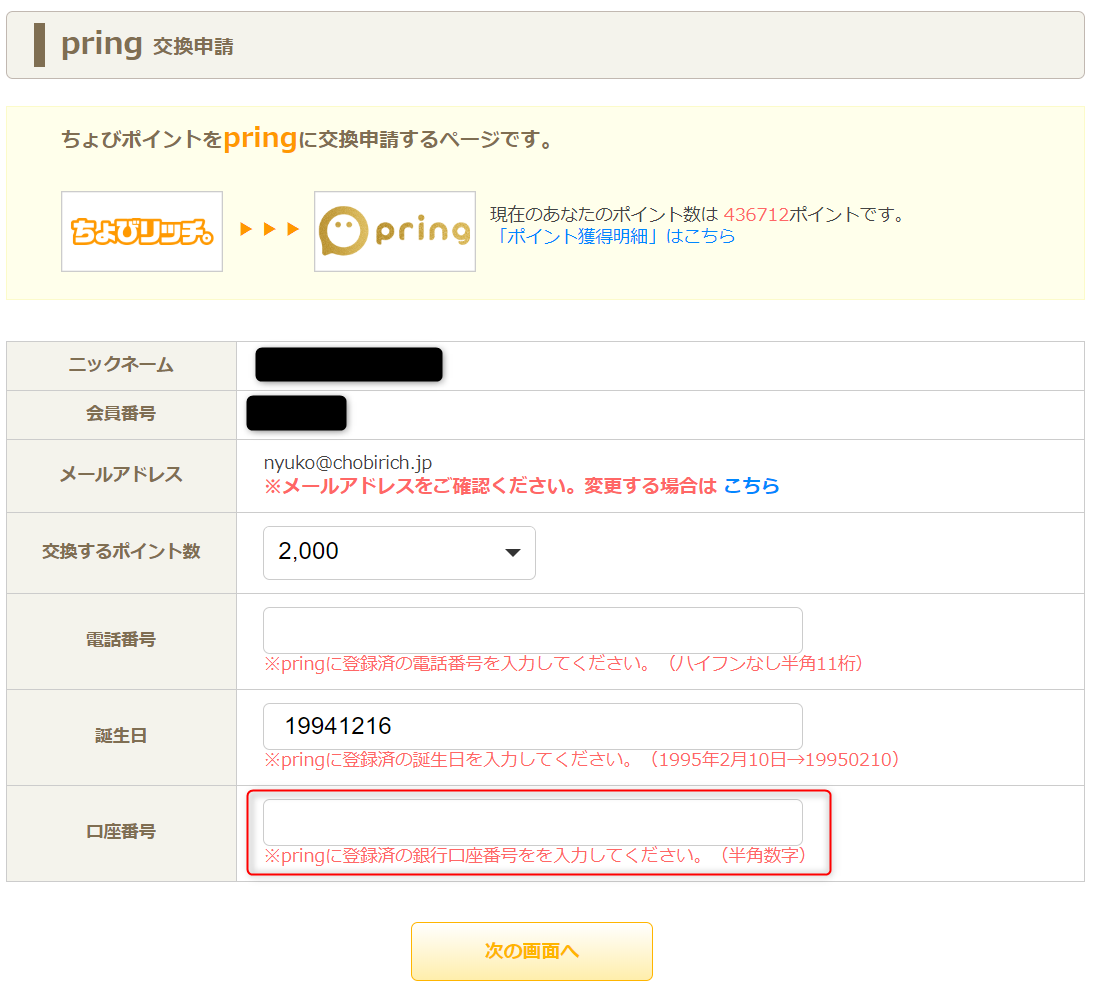Click the メールアドレス row label
This screenshot has height=1004, width=1112.
(x=121, y=474)
